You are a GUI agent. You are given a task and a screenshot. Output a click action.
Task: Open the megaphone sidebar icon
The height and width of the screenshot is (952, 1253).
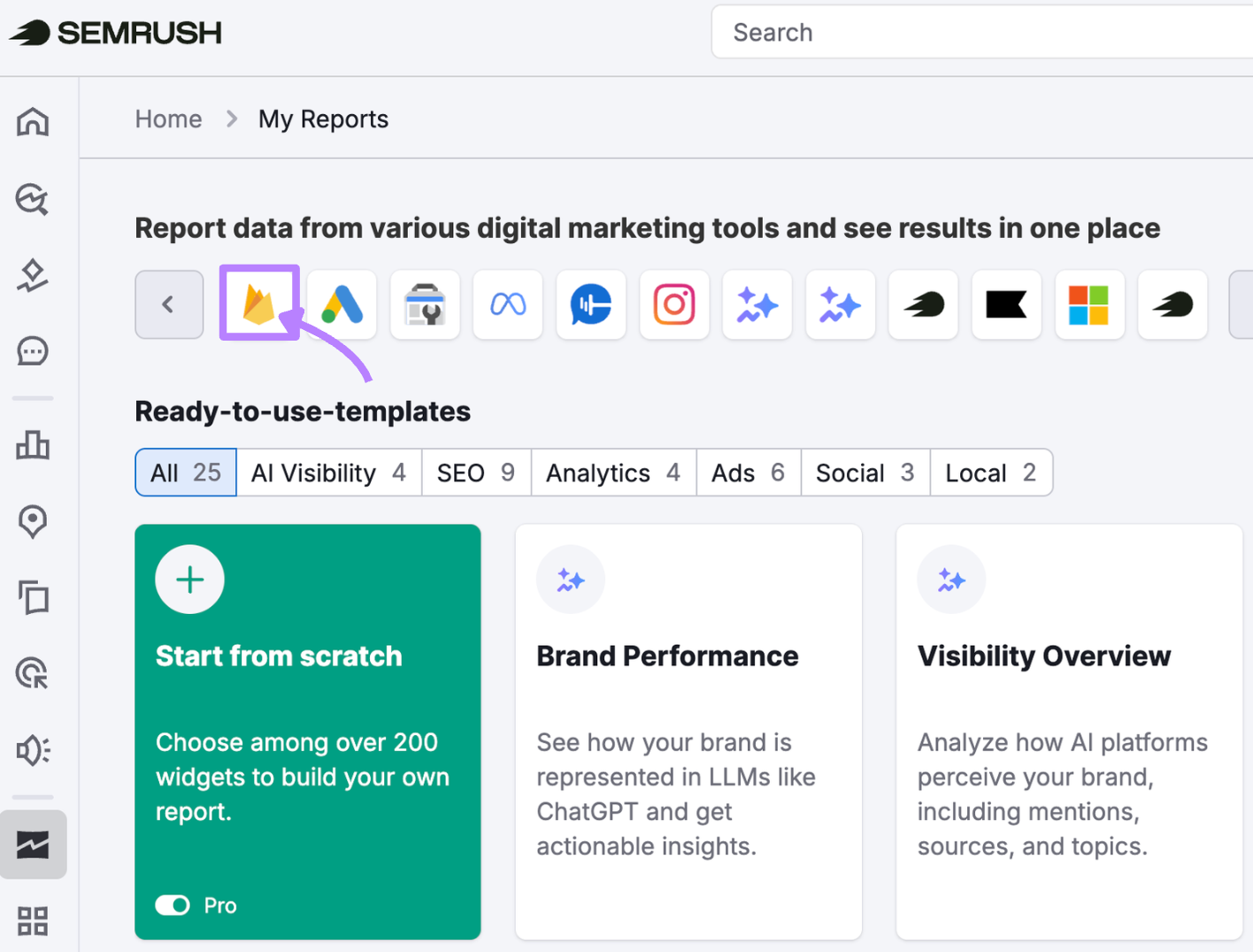click(33, 750)
